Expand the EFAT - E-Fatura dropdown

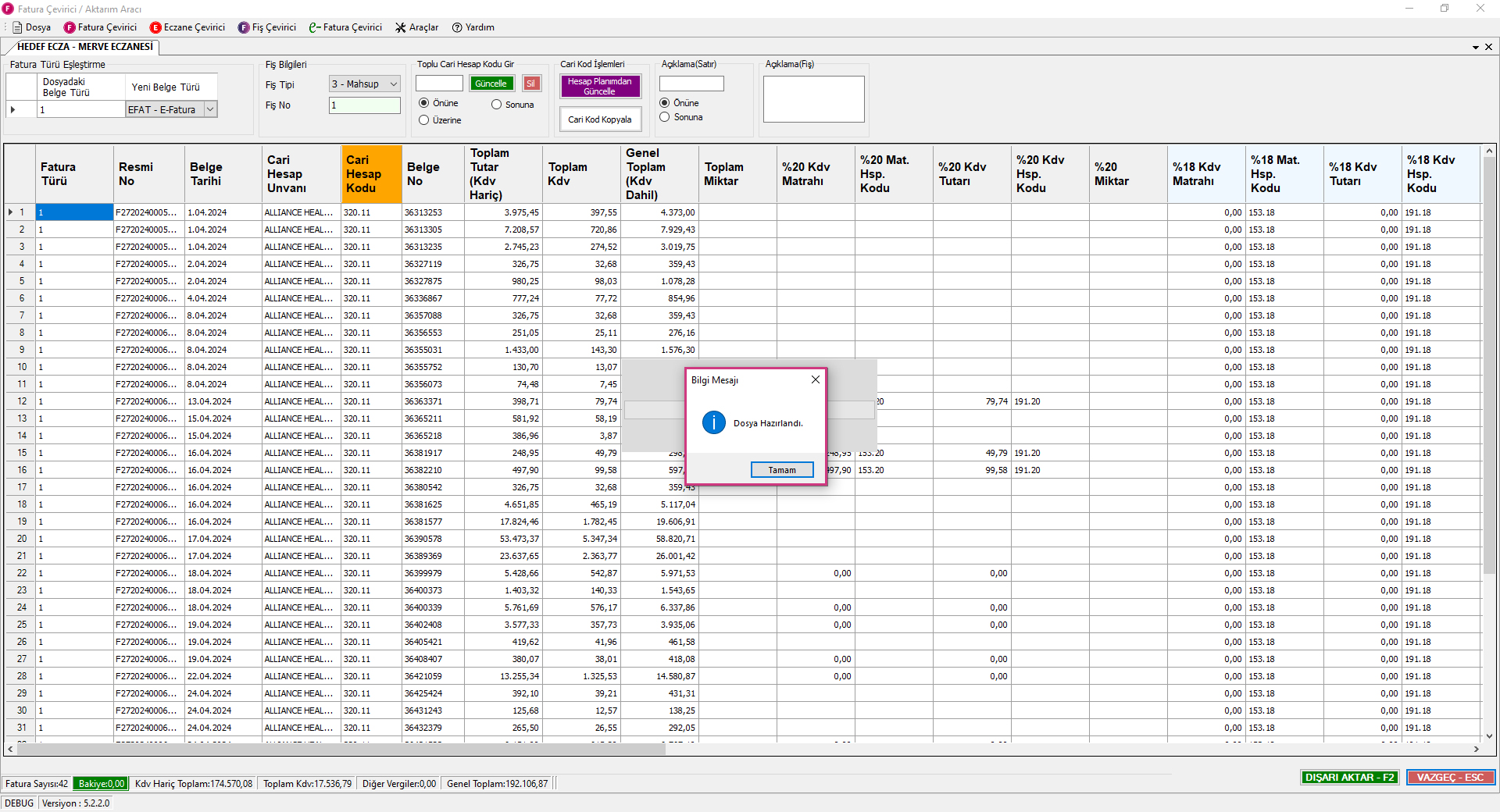tap(210, 110)
